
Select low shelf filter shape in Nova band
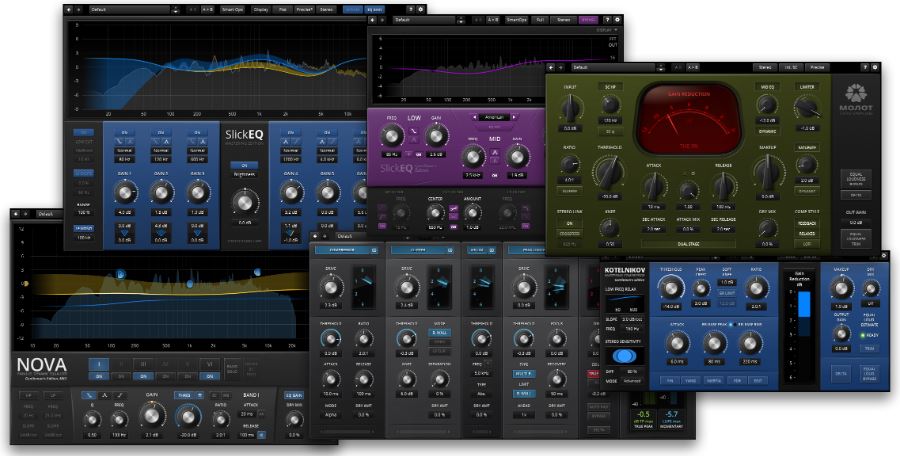pyautogui.click(x=91, y=395)
